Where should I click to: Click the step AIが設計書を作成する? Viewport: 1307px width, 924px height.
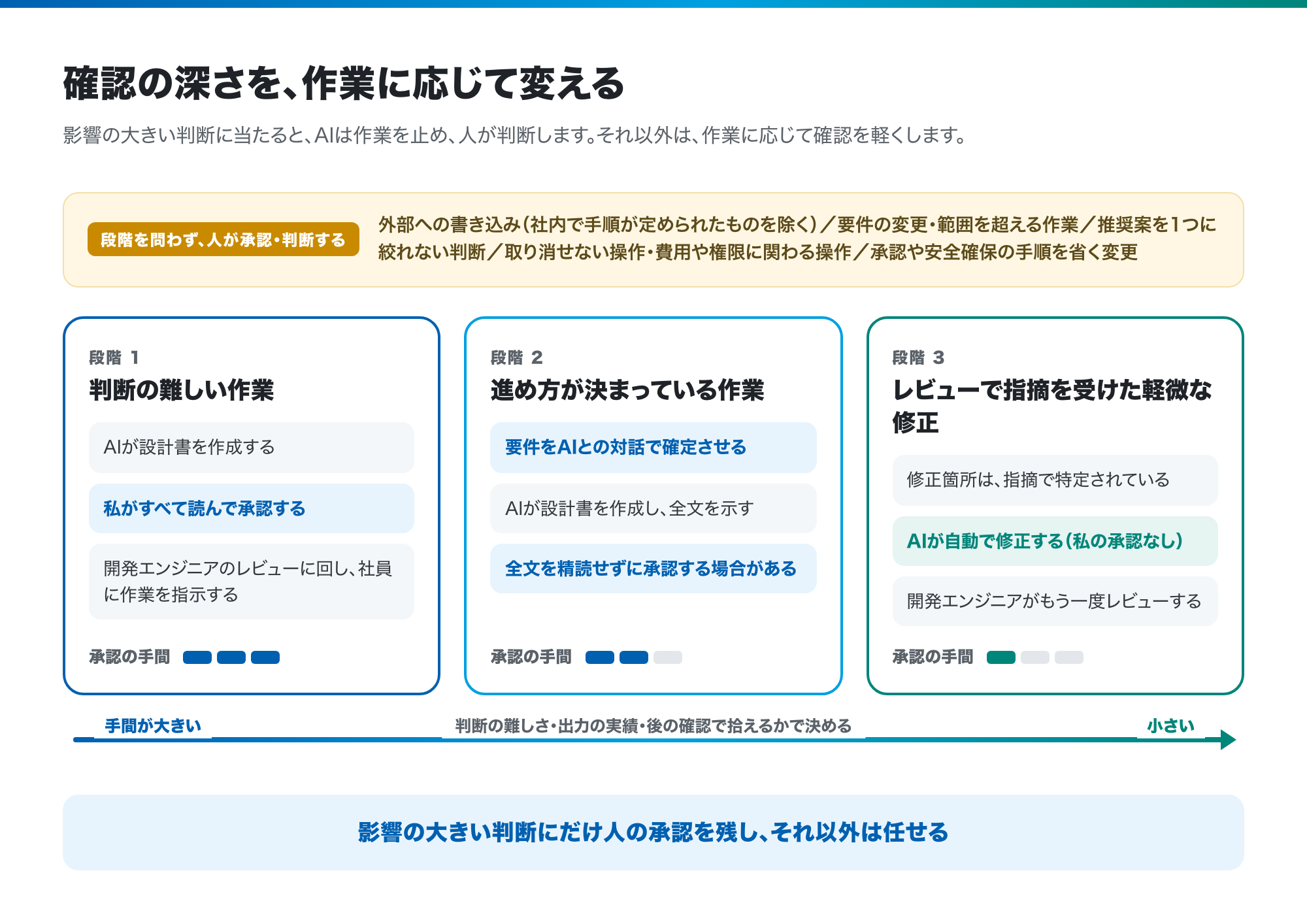pos(252,447)
